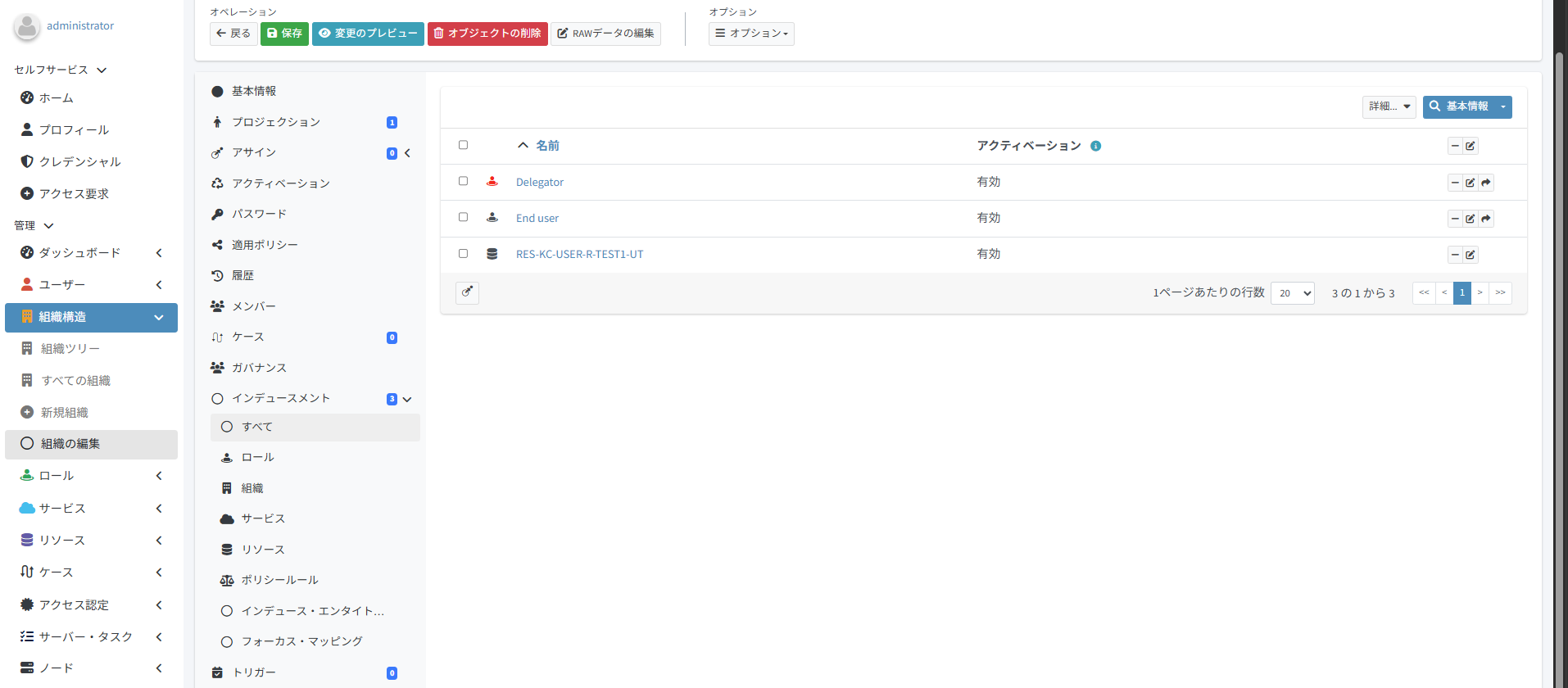The width and height of the screenshot is (1568, 688).
Task: Click the minus icon in End user row
Action: pos(1455,219)
